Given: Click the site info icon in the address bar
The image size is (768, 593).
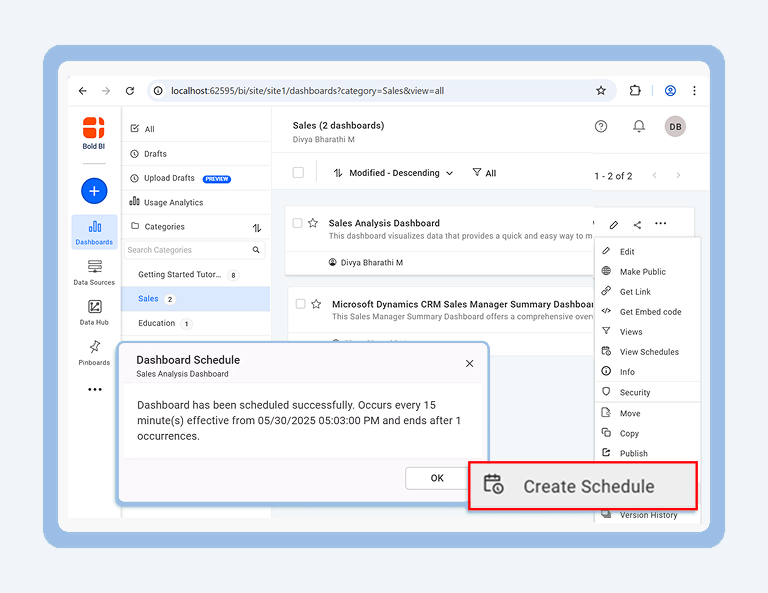Looking at the screenshot, I should (x=158, y=91).
